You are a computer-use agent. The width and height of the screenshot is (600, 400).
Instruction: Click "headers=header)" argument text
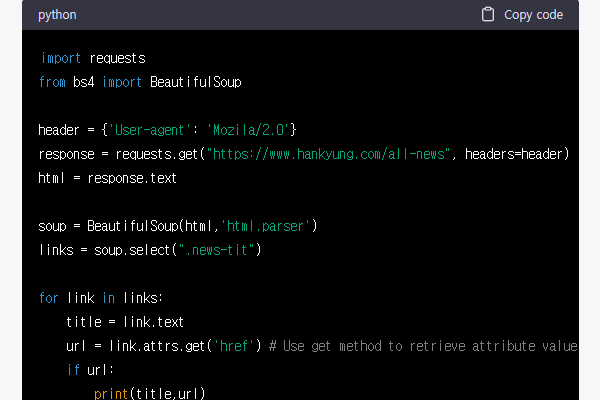(x=517, y=154)
